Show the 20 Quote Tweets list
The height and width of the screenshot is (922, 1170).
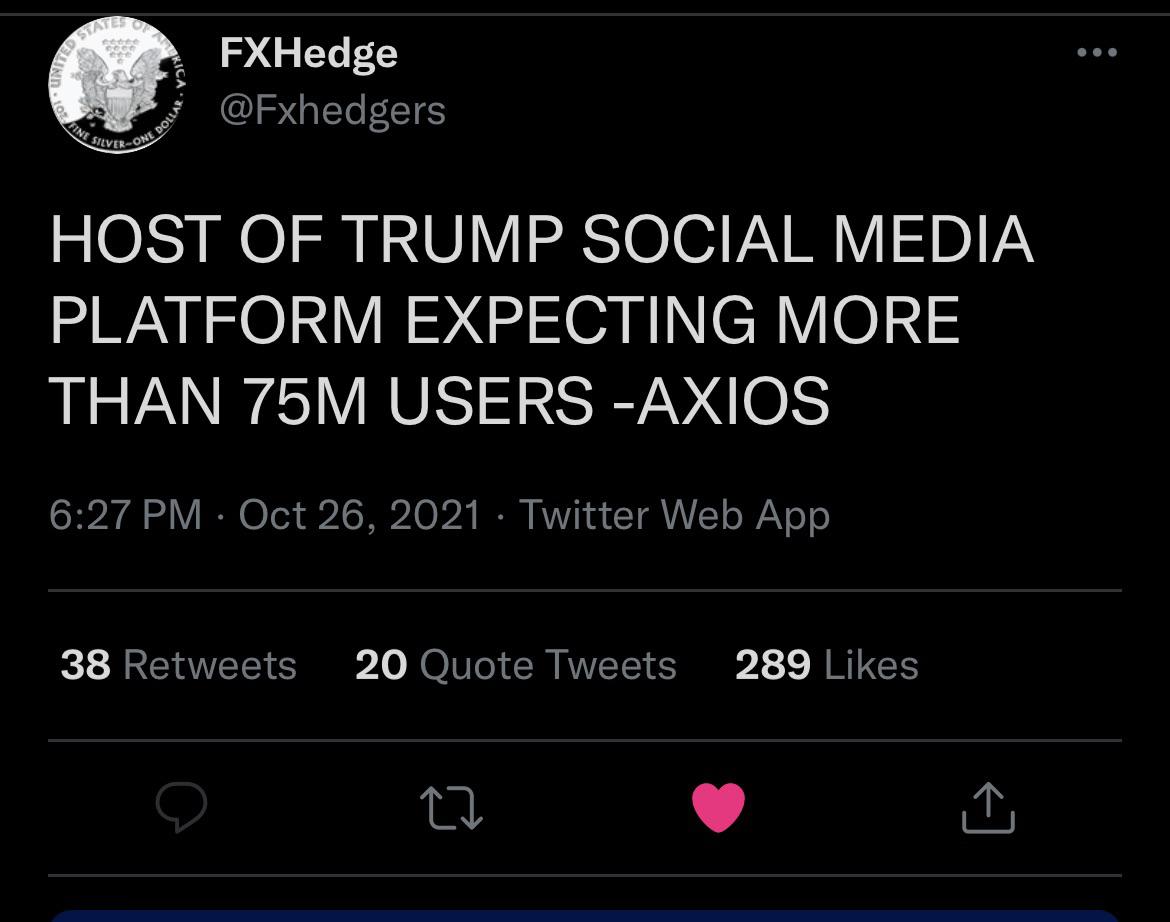click(x=516, y=665)
